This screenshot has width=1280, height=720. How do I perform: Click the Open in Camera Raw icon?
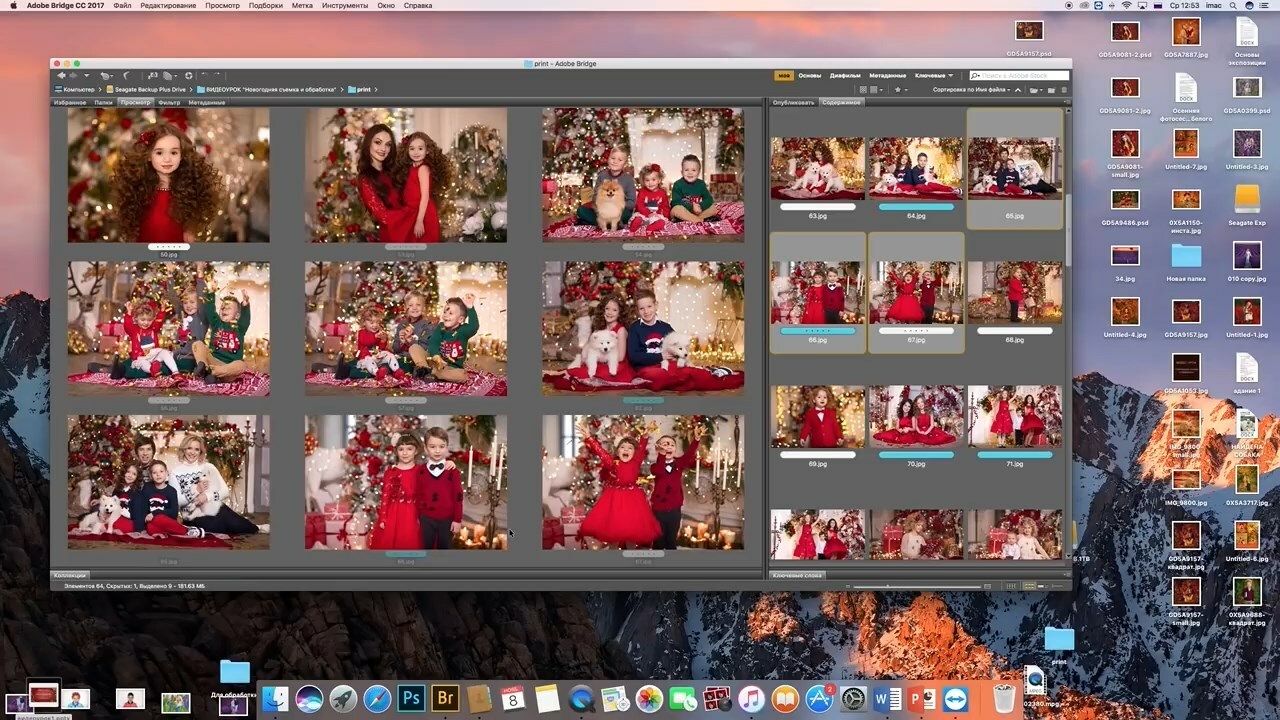[x=188, y=76]
